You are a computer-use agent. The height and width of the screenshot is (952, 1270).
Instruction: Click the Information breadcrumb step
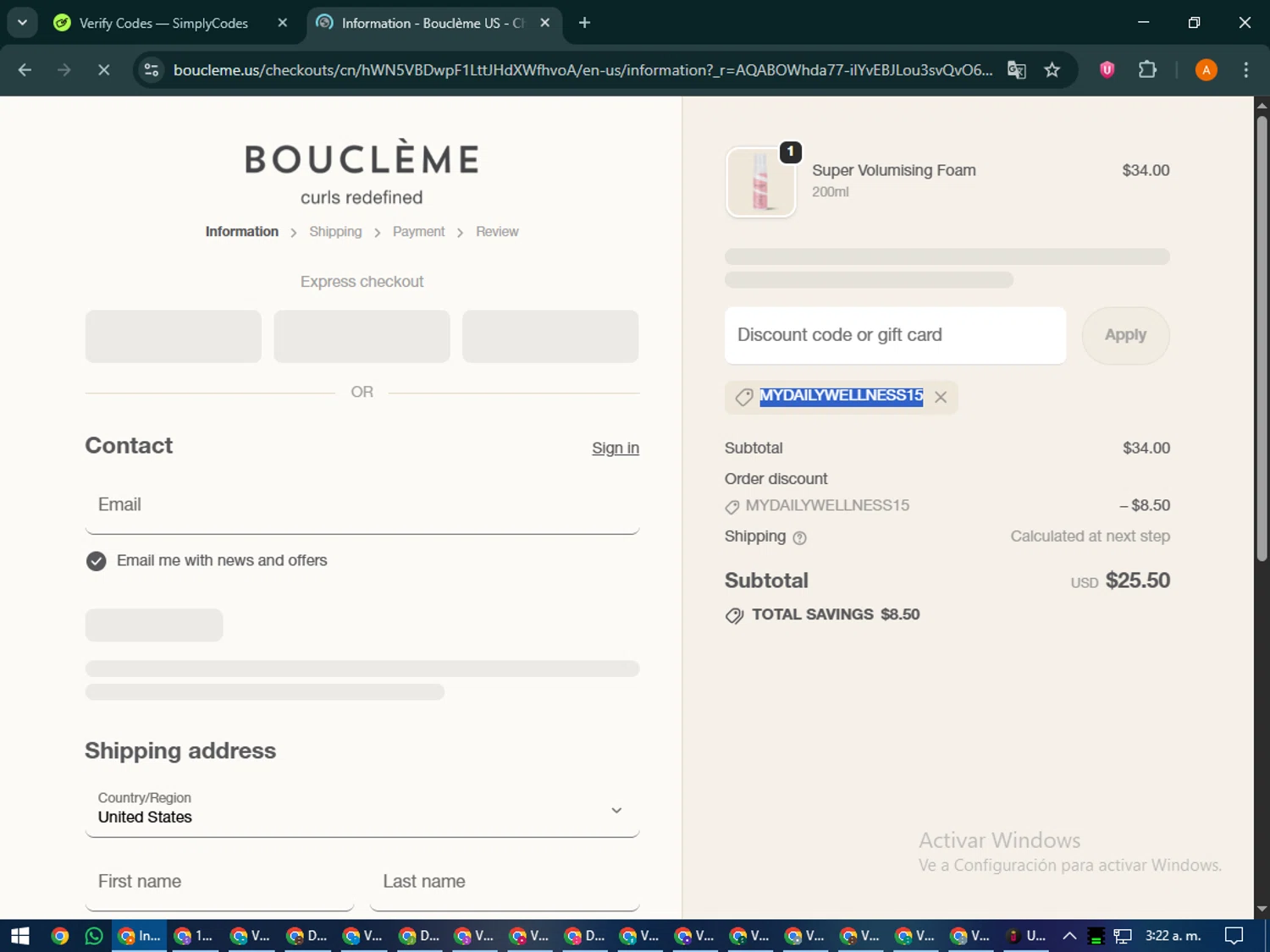click(x=241, y=232)
